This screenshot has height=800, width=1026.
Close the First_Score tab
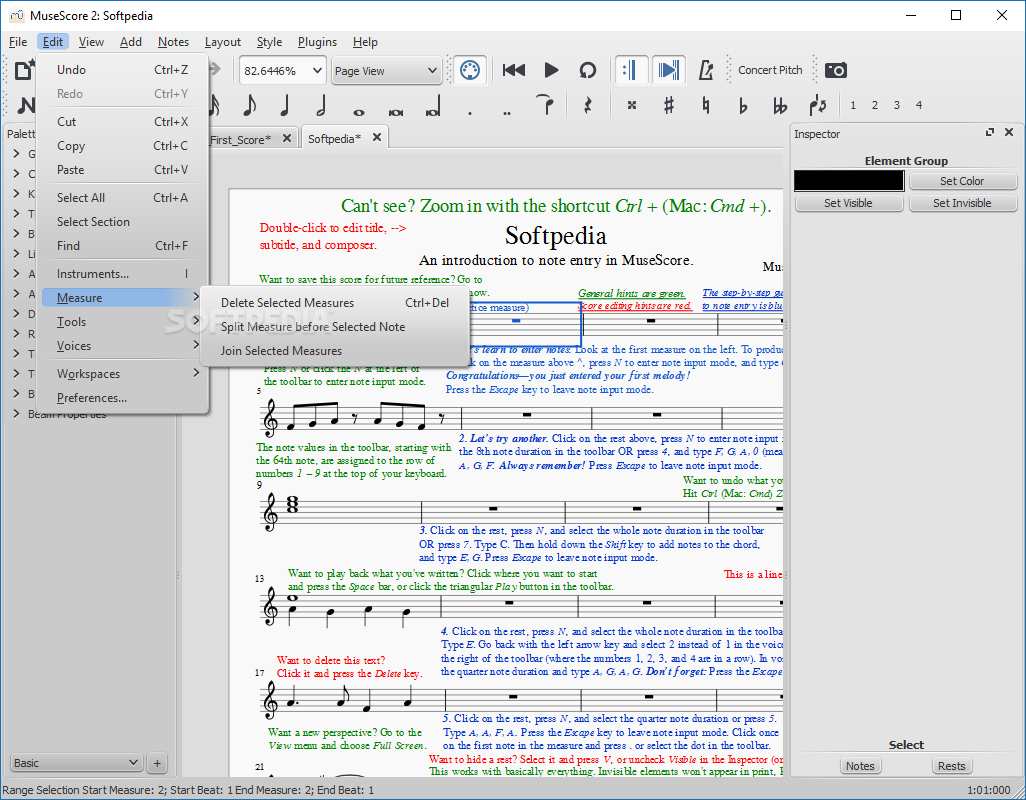(287, 138)
